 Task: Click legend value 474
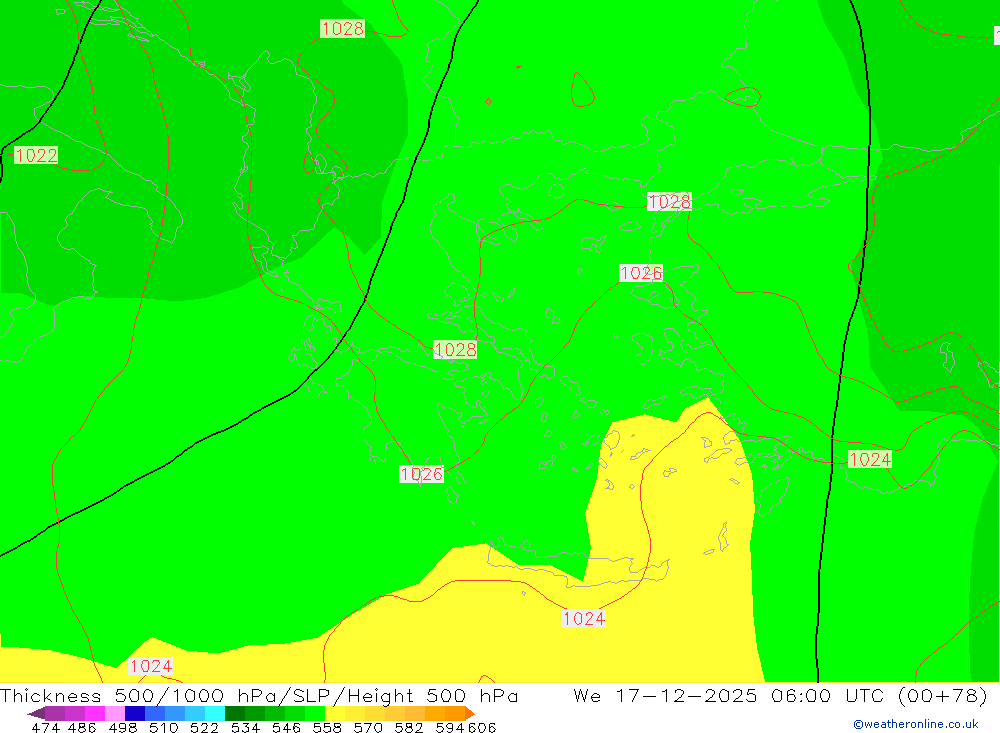click(x=45, y=727)
